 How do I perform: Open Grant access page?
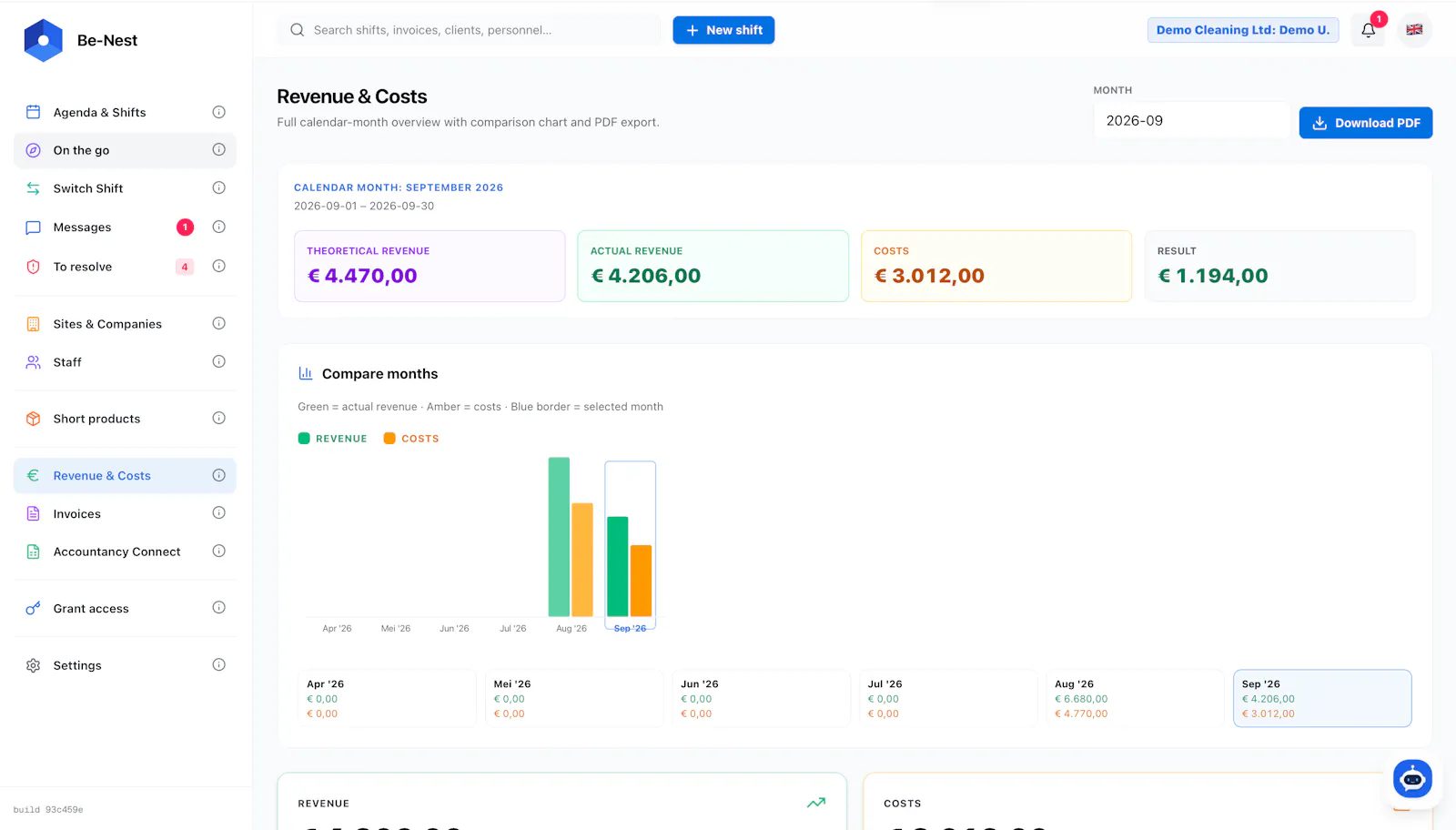pyautogui.click(x=125, y=609)
